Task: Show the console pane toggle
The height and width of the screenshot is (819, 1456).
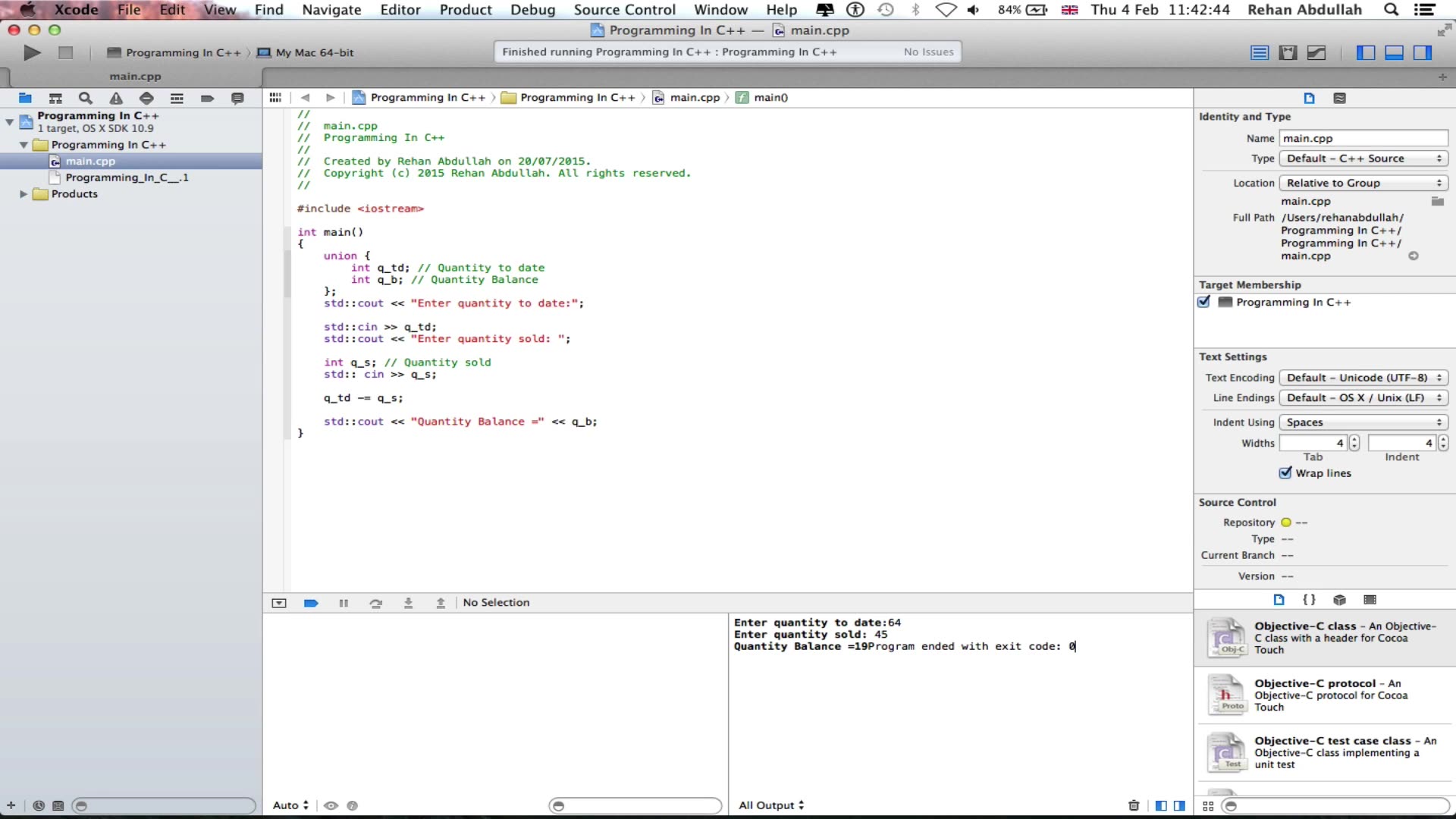Action: coord(1179,805)
